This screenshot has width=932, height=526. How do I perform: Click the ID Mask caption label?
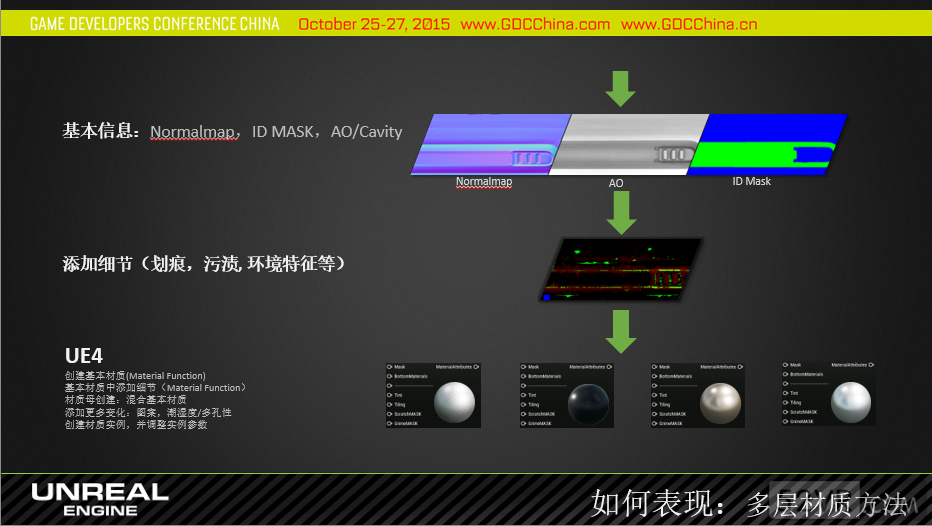[x=751, y=181]
